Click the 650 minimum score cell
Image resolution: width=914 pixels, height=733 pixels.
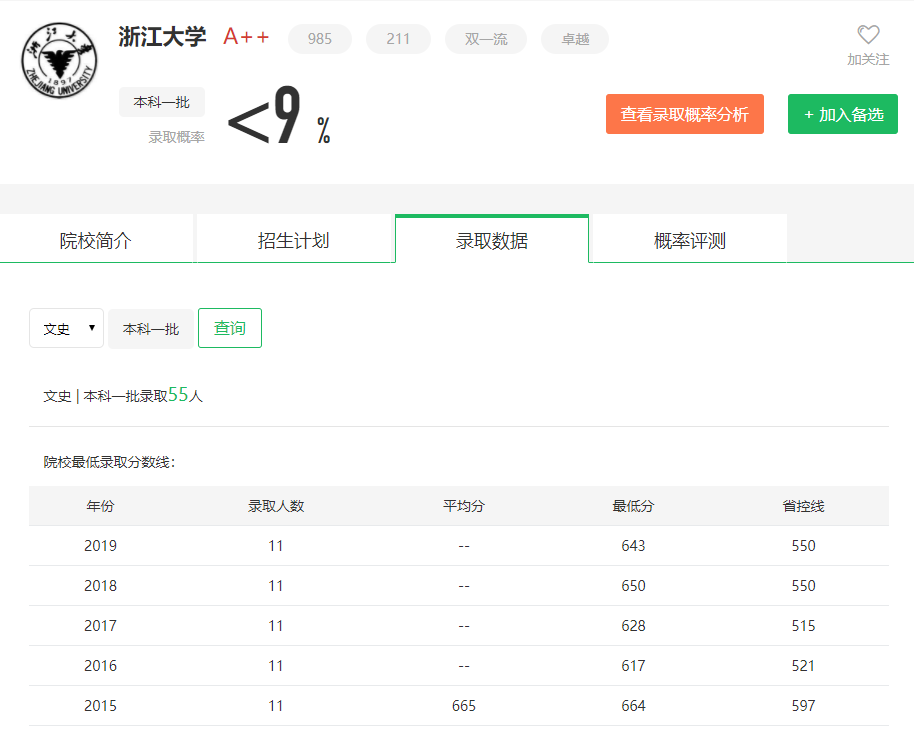(x=633, y=585)
